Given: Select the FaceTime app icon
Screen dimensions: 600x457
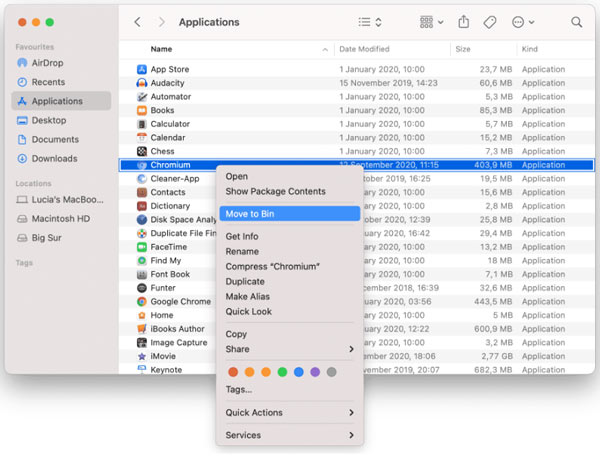Looking at the screenshot, I should (x=142, y=247).
